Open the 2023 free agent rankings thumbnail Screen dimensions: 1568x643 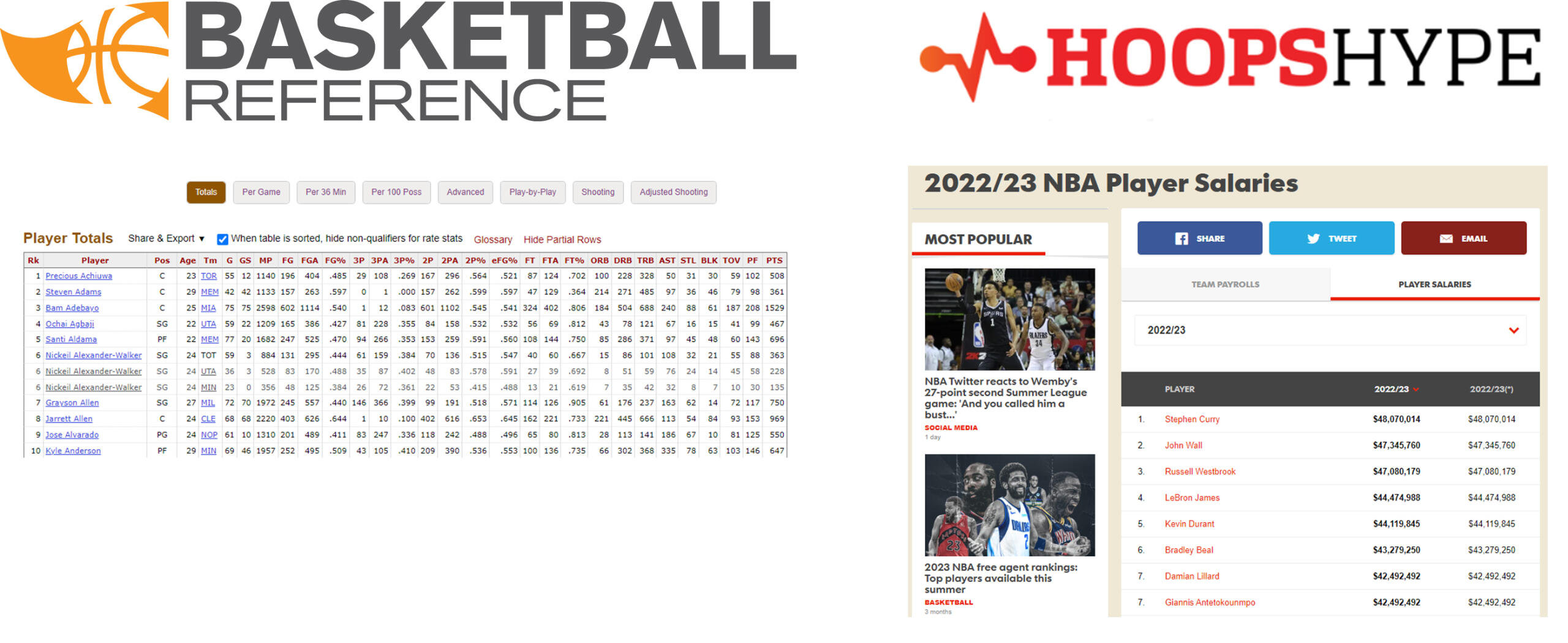tap(1009, 504)
